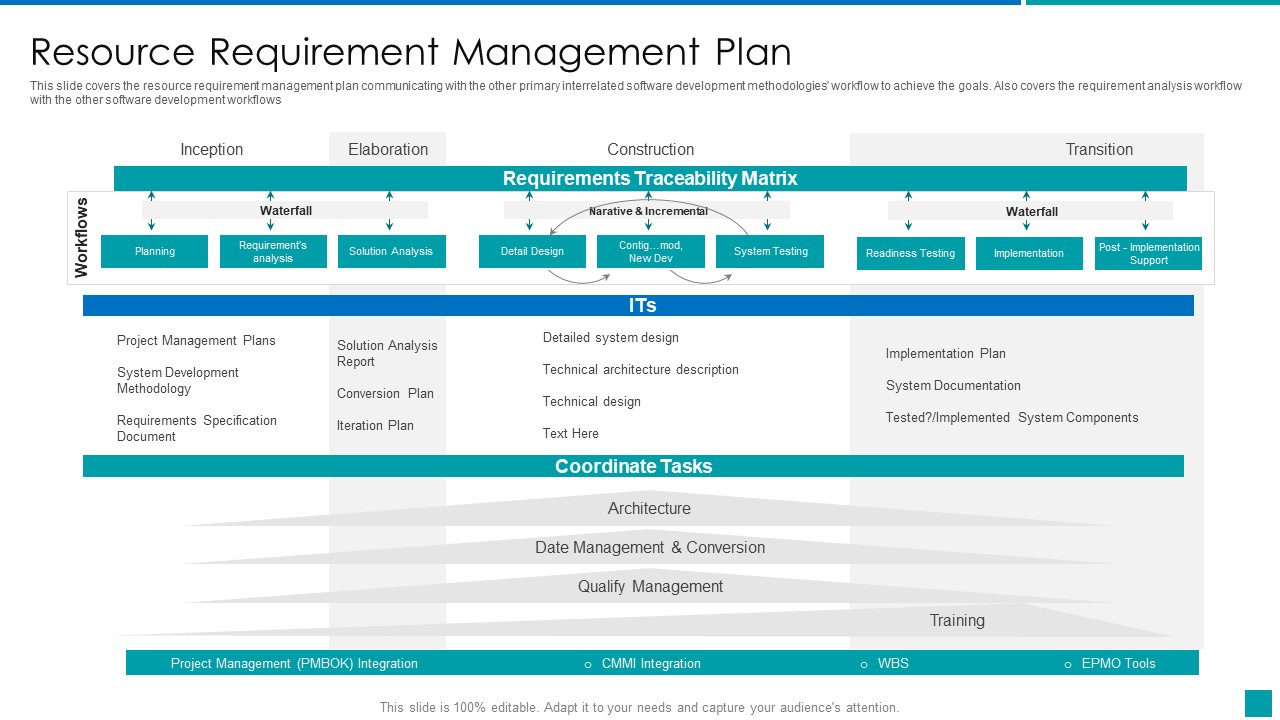Click the Date Management & Conversion band
This screenshot has height=720, width=1280.
coord(650,548)
